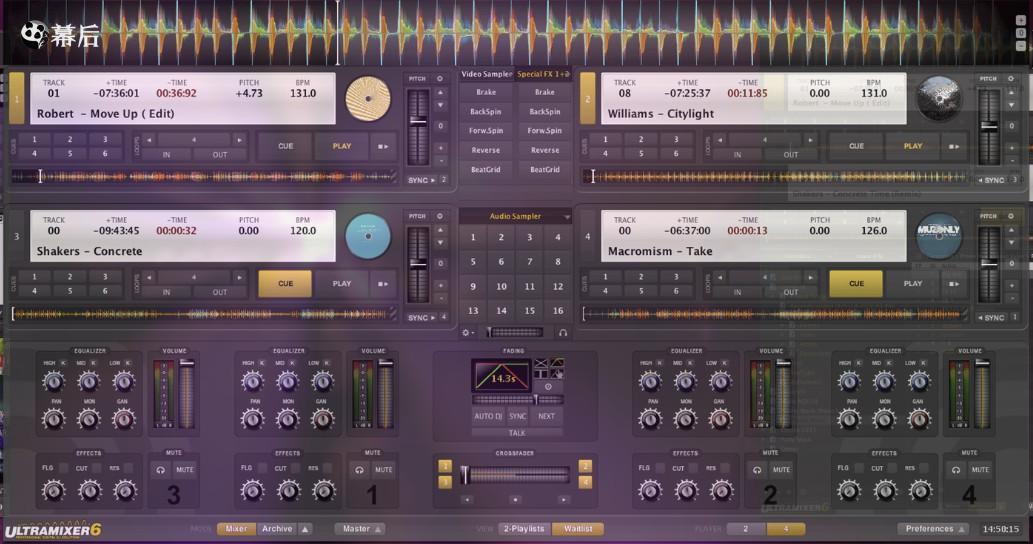Open the Special FX 1+2 selector
1033x544 pixels.
(x=544, y=74)
